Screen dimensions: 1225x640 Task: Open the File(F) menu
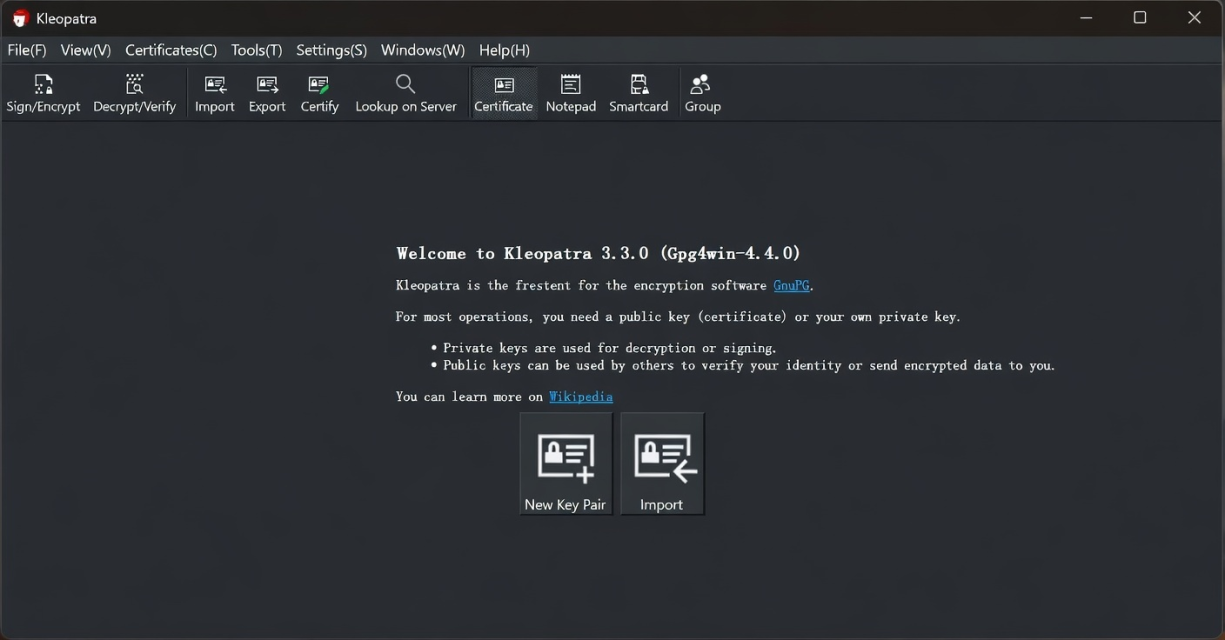27,50
